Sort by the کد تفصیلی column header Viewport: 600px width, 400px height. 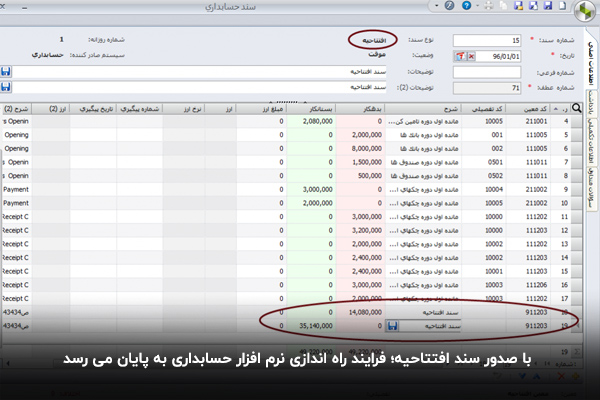point(483,109)
